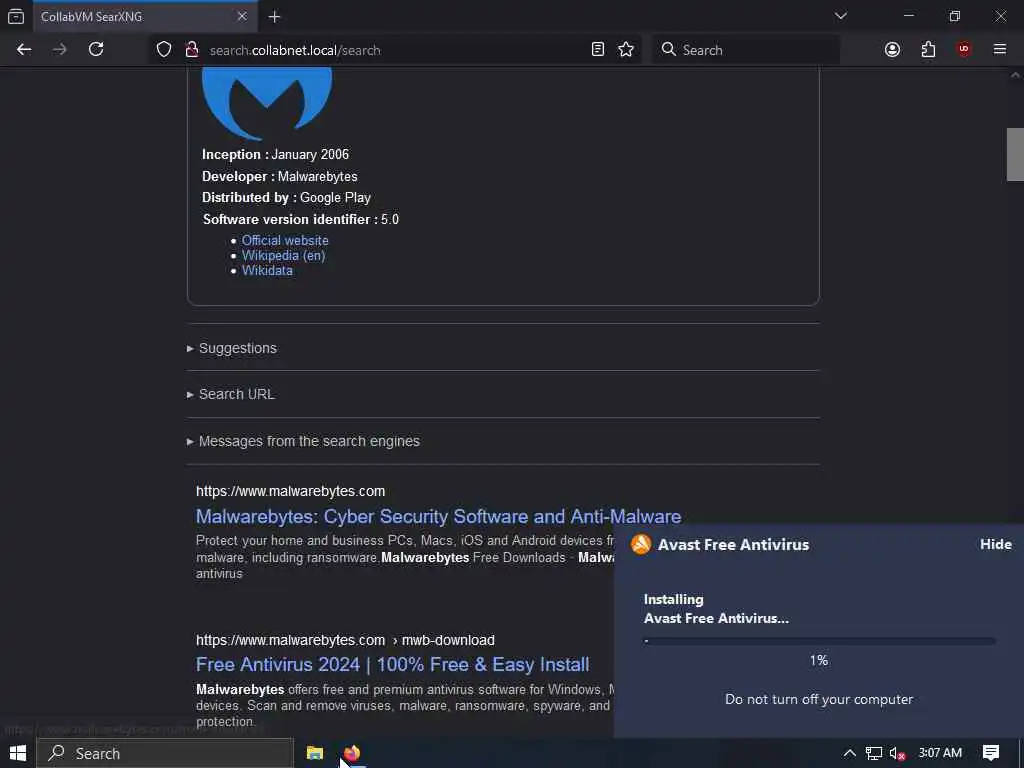Close the CollabVM SearXNG tab
Viewport: 1024px width, 768px height.
242,16
